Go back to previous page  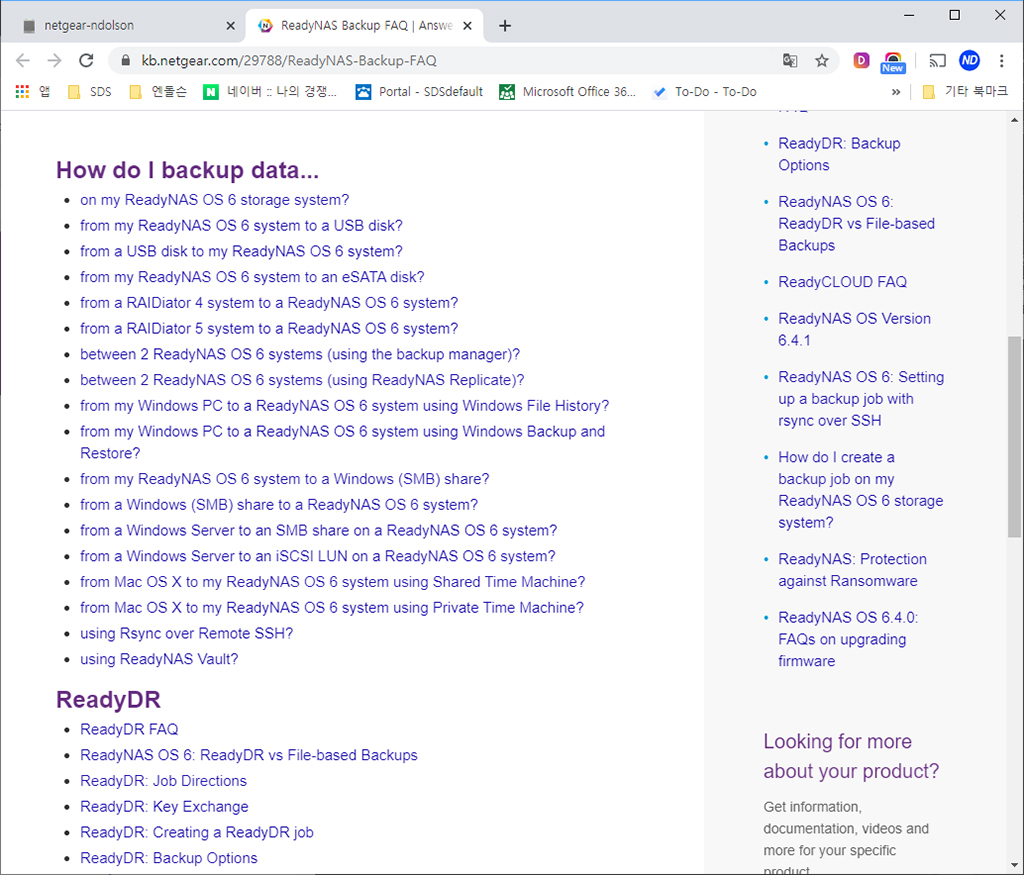[23, 61]
